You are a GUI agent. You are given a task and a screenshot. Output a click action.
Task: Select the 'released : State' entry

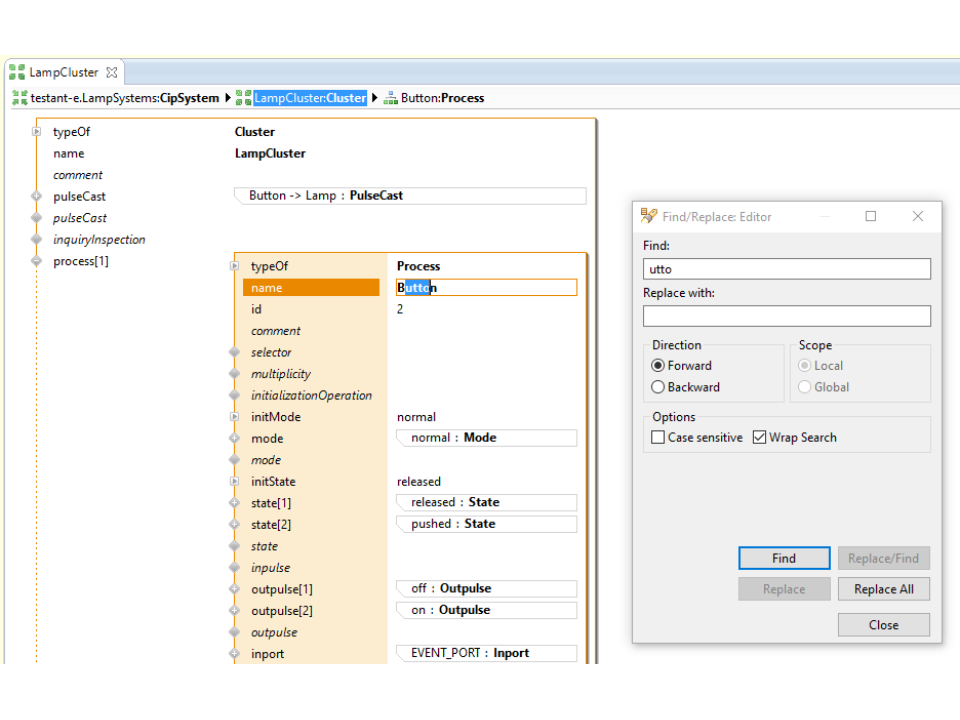(x=486, y=502)
